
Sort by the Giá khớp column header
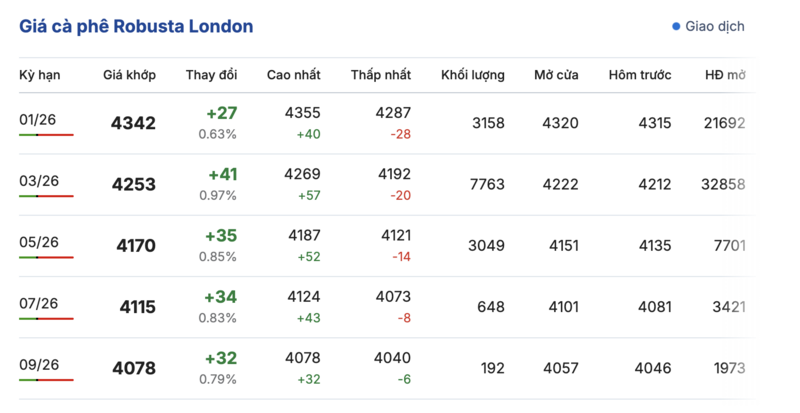pos(129,75)
